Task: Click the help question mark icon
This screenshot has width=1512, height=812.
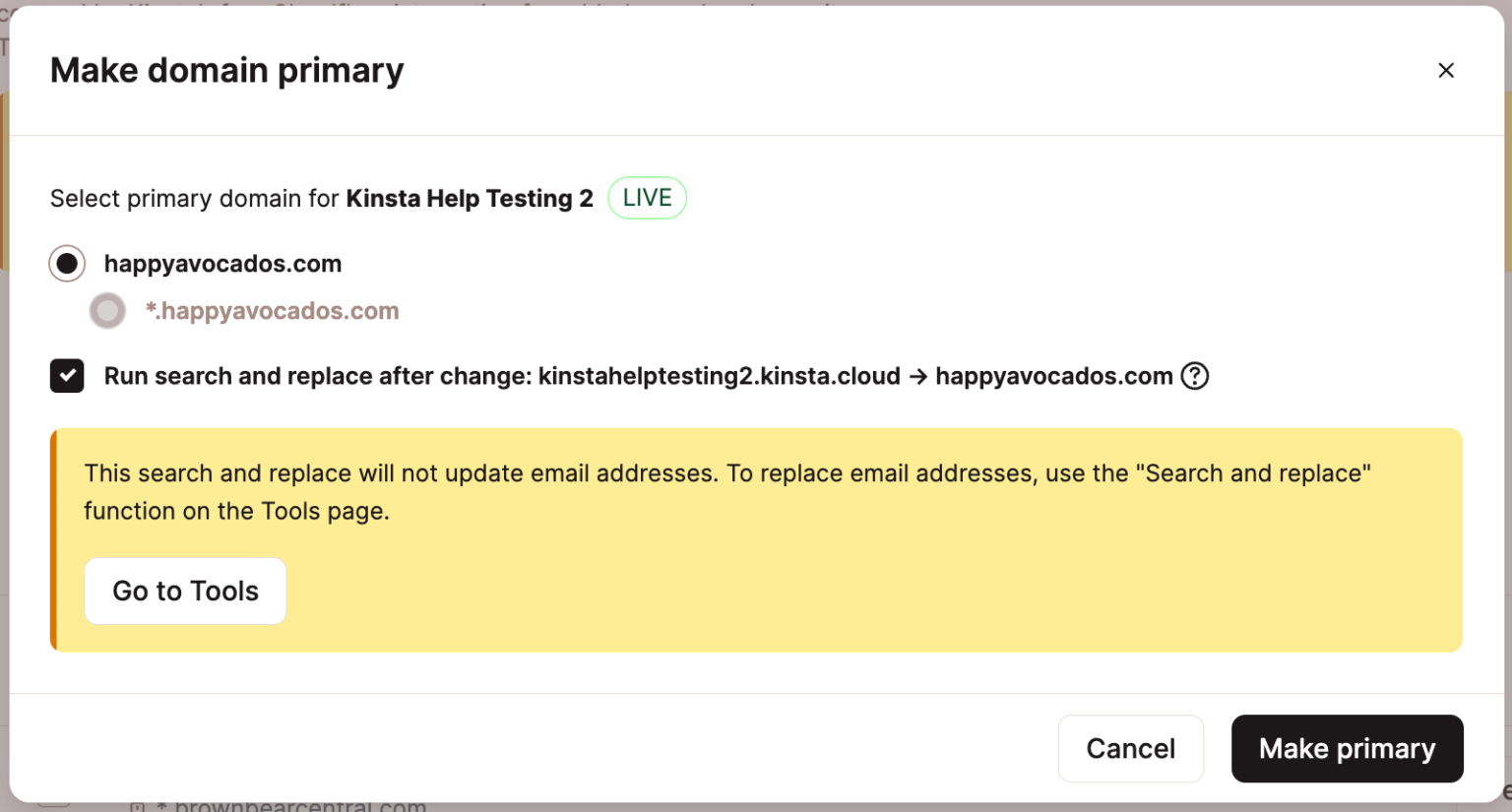Action: click(x=1194, y=376)
